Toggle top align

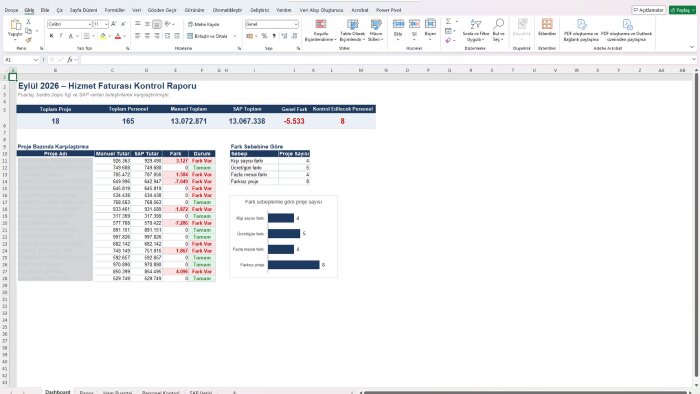(138, 24)
